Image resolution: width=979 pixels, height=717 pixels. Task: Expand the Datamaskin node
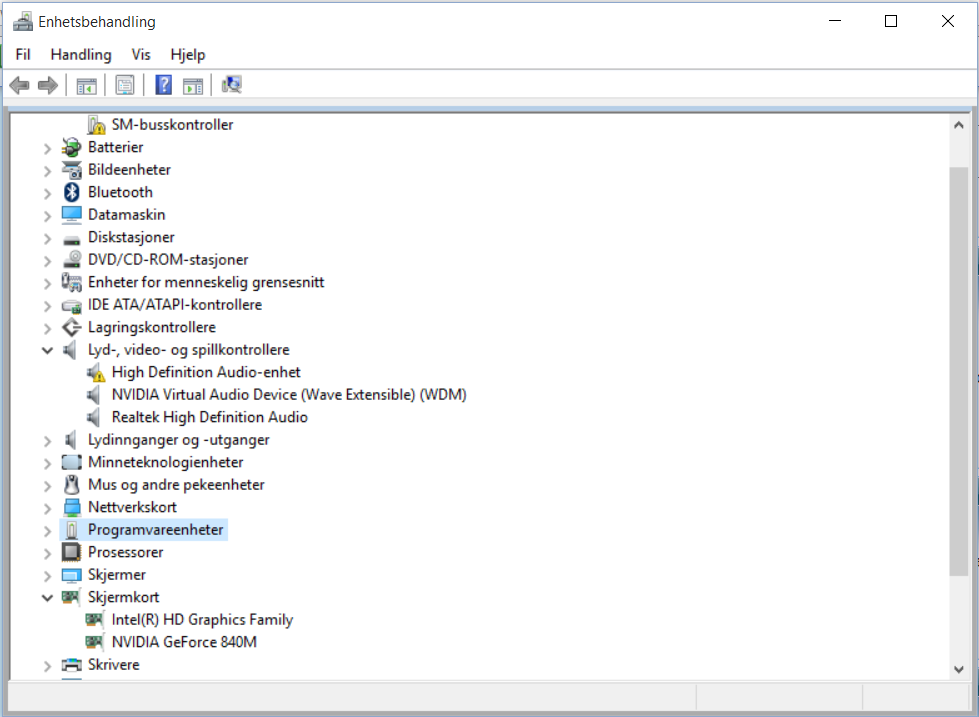click(x=47, y=215)
